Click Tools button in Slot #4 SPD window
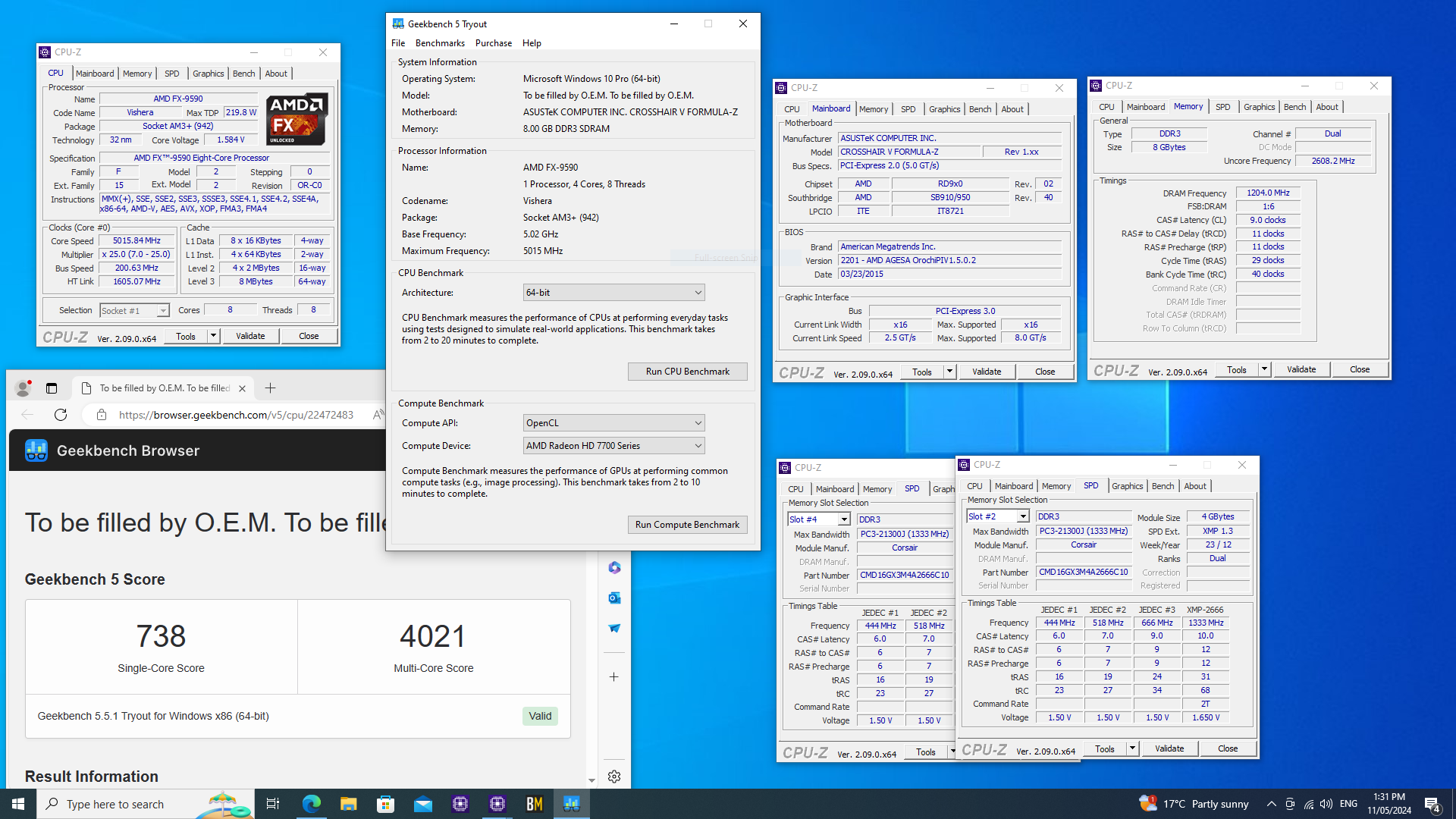Image resolution: width=1456 pixels, height=819 pixels. click(x=926, y=752)
